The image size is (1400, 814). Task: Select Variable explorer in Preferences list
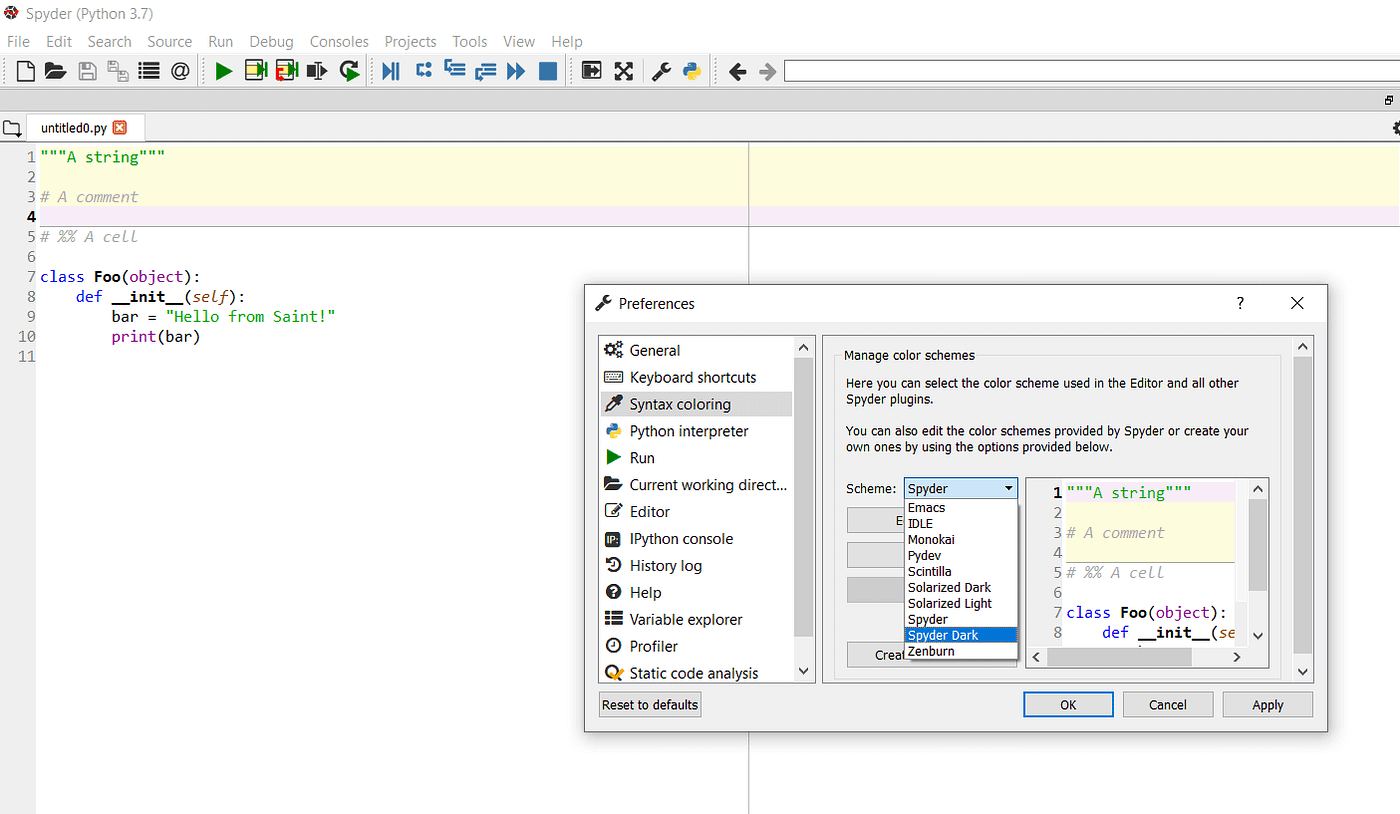coord(696,620)
